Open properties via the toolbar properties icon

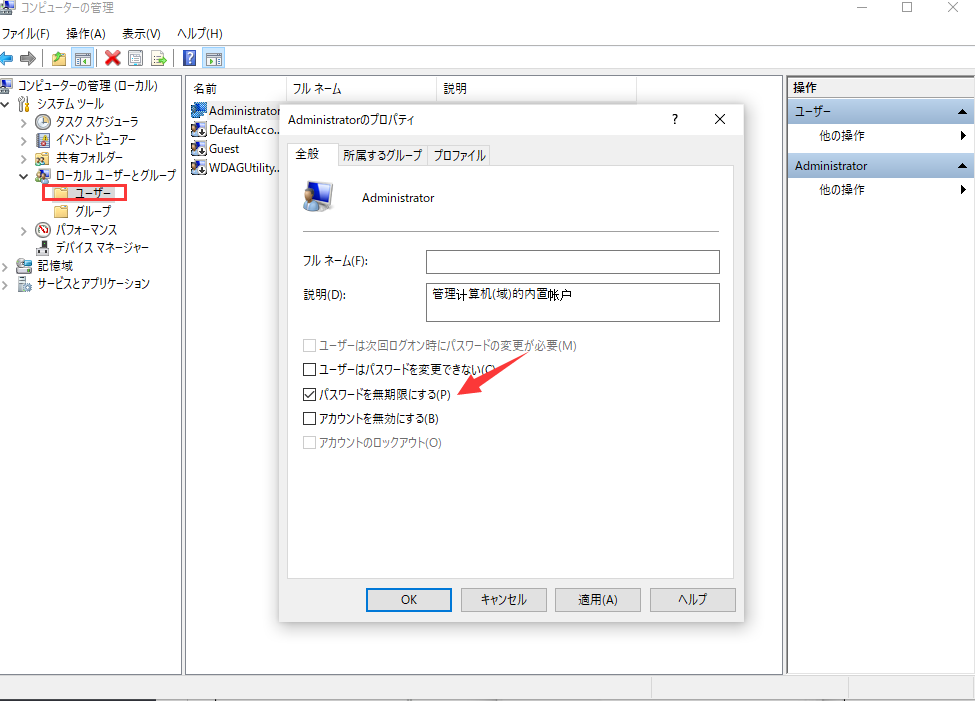pyautogui.click(x=135, y=58)
